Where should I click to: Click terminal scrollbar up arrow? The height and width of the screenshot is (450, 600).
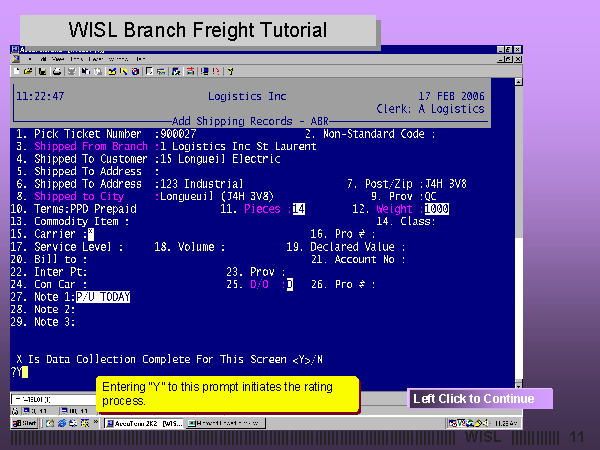(518, 82)
